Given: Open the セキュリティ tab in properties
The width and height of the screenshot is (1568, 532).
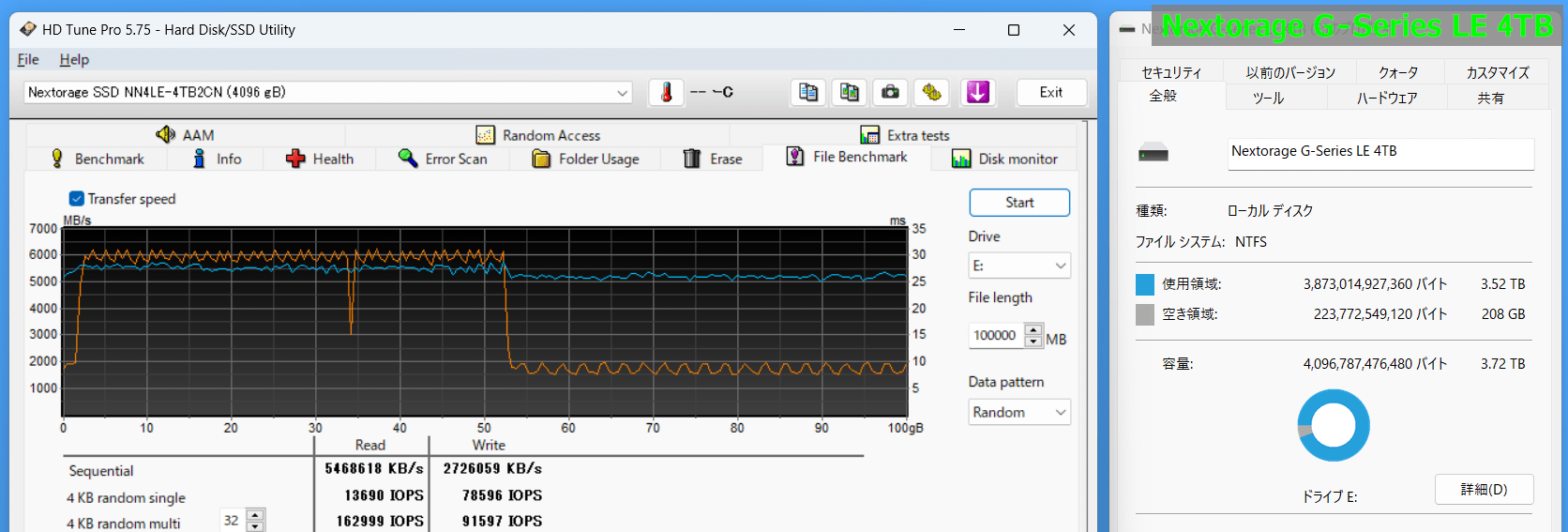Looking at the screenshot, I should pos(1170,72).
